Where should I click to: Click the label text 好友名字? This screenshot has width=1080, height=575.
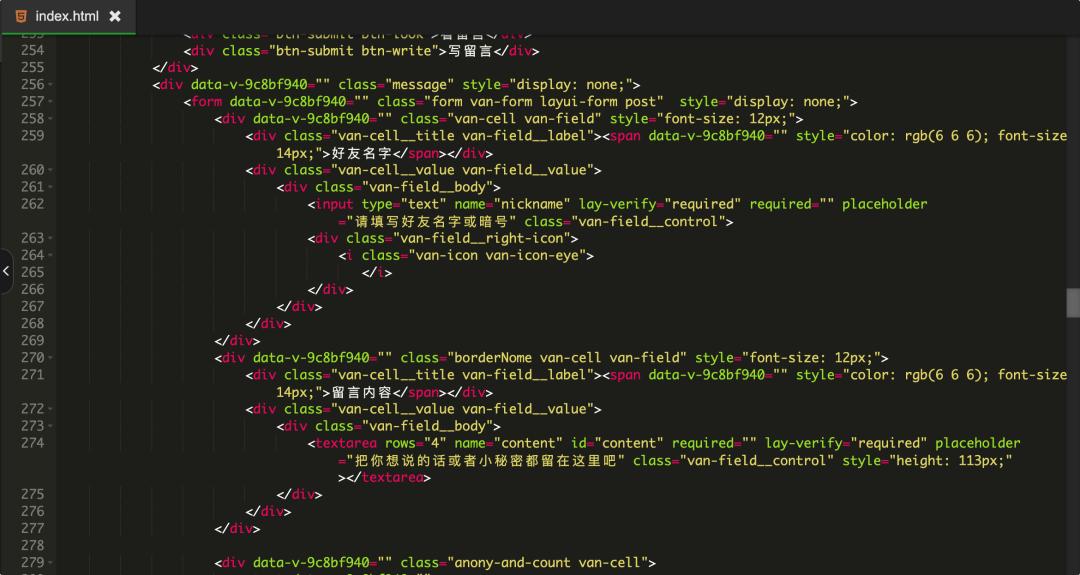362,153
